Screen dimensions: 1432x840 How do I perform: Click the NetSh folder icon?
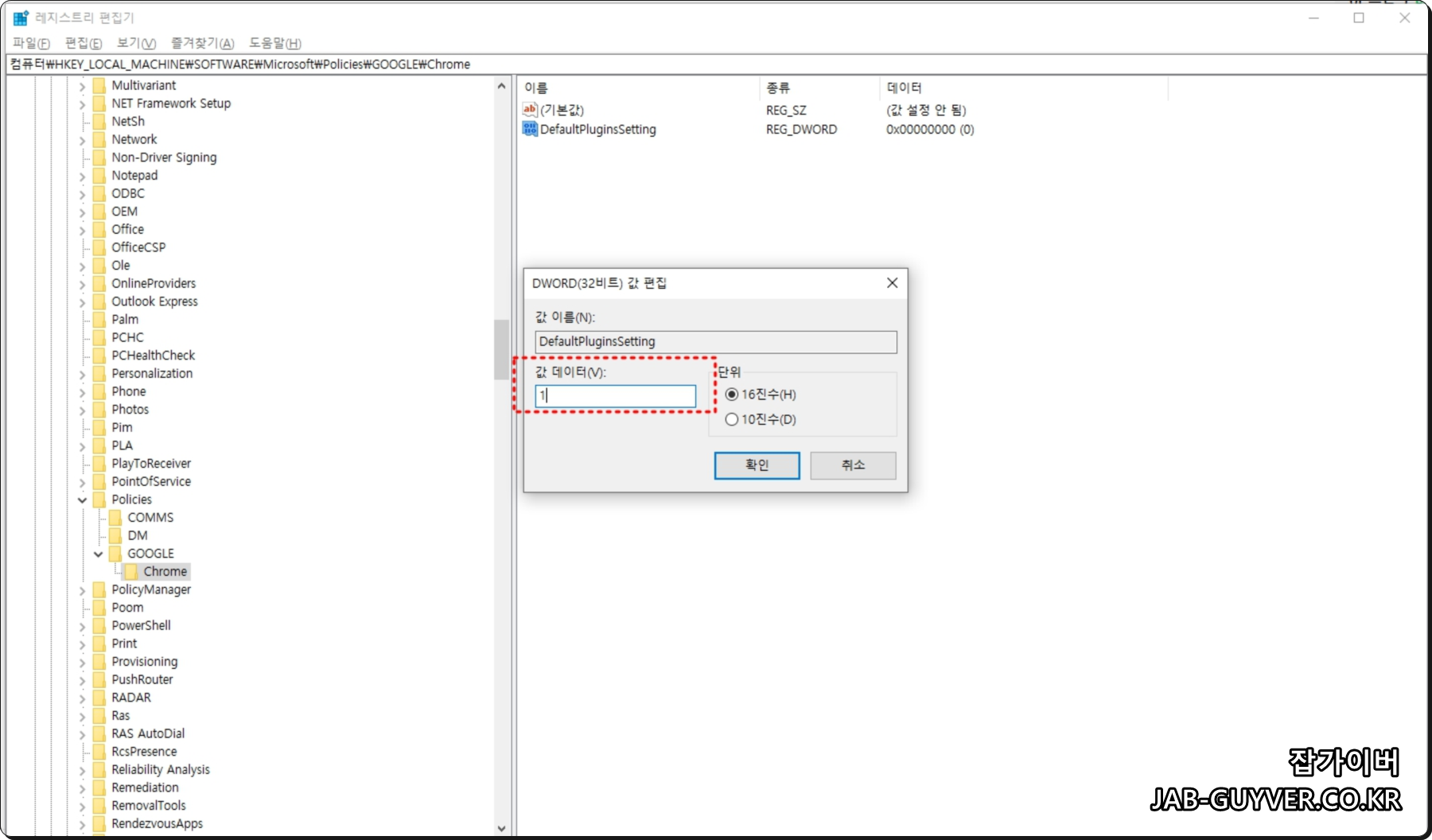pyautogui.click(x=99, y=121)
